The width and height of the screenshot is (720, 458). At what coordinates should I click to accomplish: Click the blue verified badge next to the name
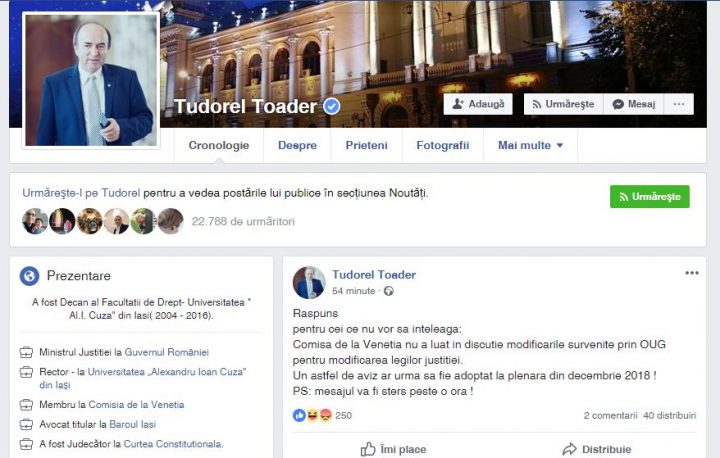pos(332,107)
